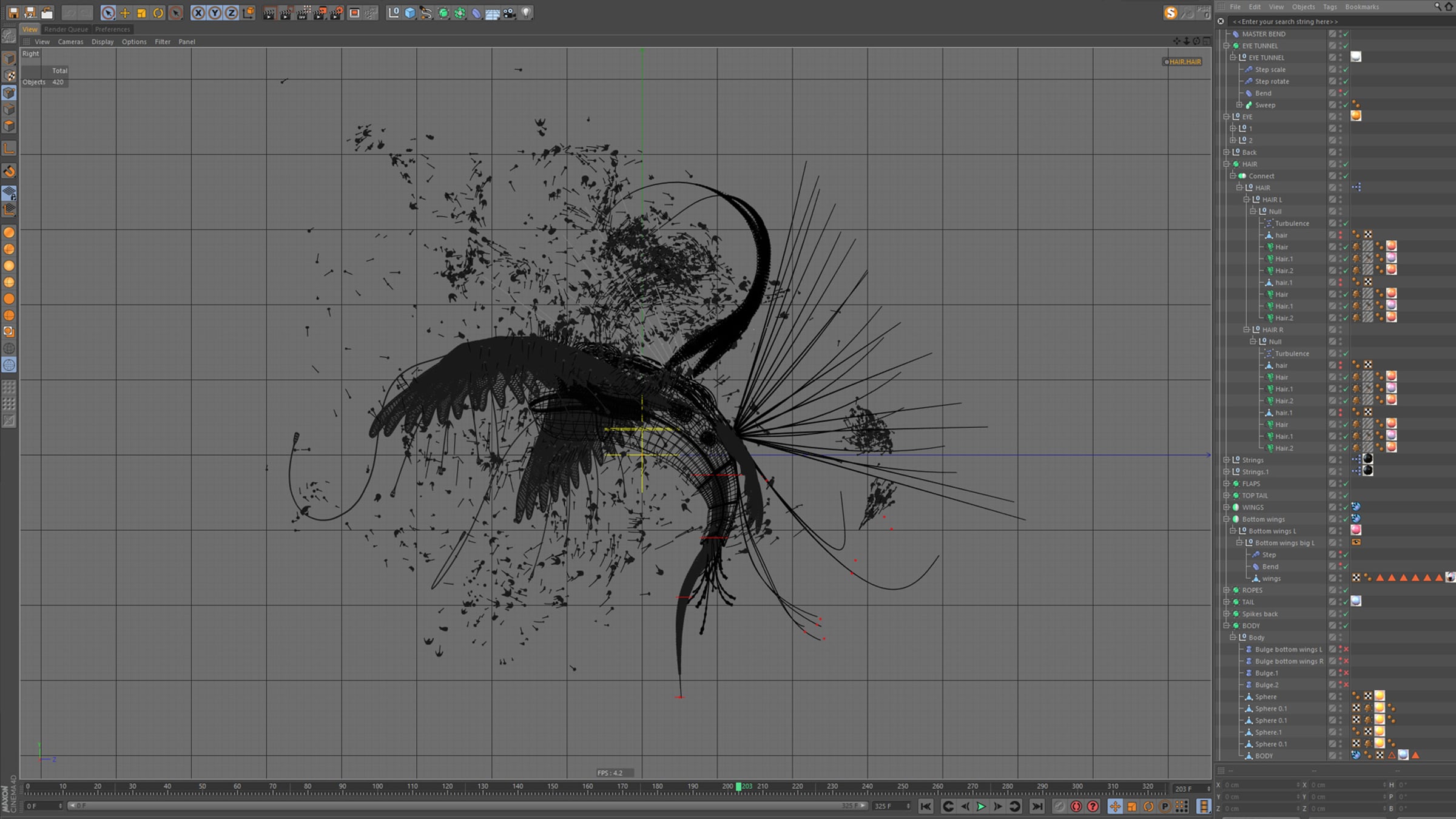Expand the Sweep object
1456x819 pixels.
(1240, 105)
